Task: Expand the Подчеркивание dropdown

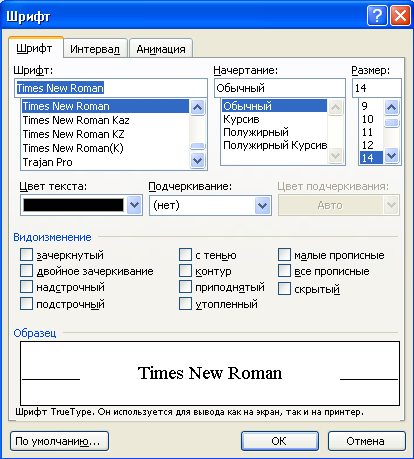Action: [262, 205]
